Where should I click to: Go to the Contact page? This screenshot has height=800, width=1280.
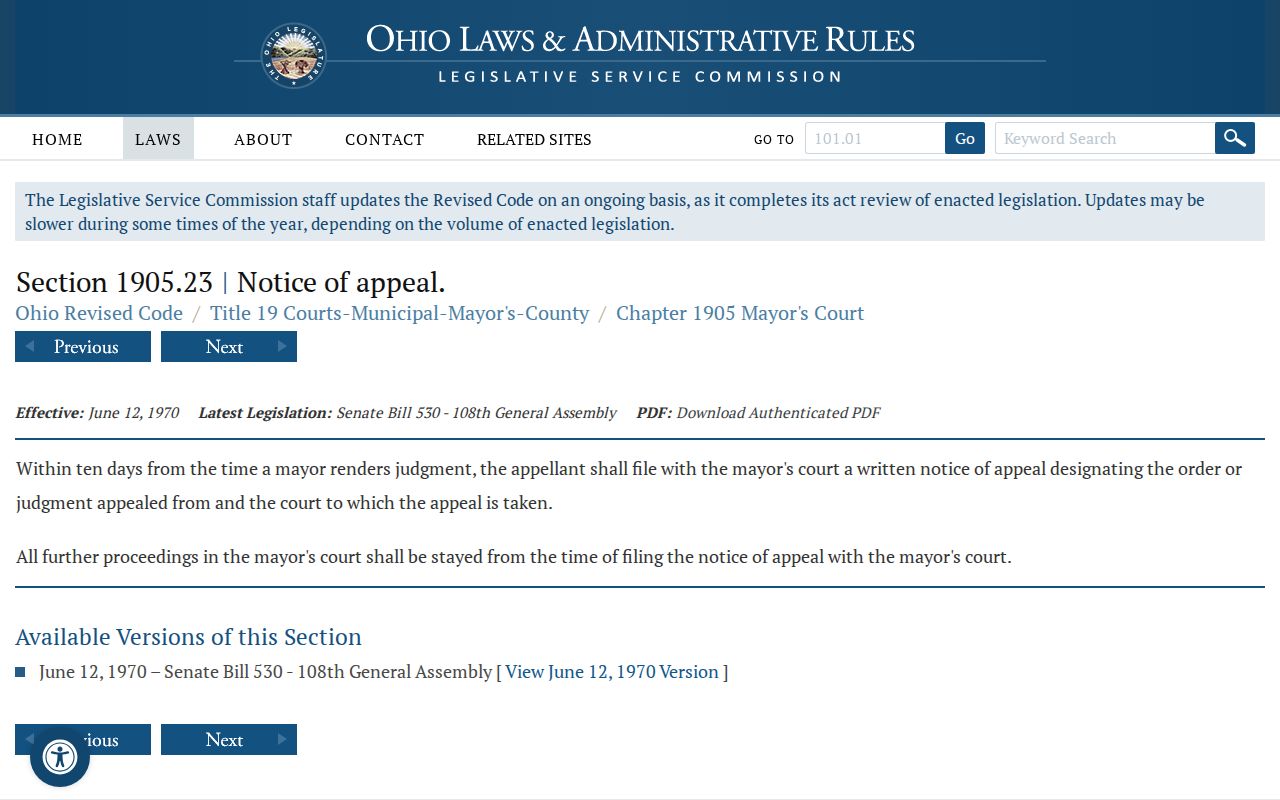click(385, 139)
